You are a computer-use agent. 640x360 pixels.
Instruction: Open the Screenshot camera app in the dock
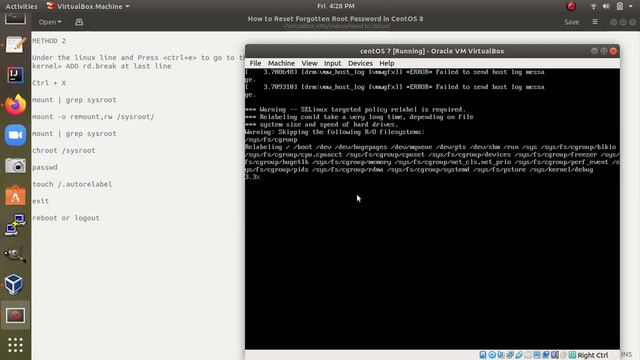(15, 166)
